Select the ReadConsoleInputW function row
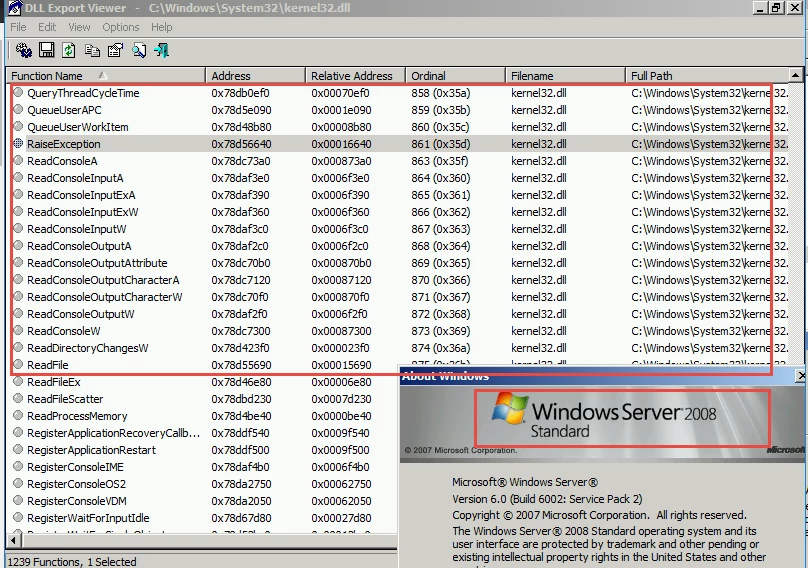Viewport: 808px width, 568px height. (397, 229)
